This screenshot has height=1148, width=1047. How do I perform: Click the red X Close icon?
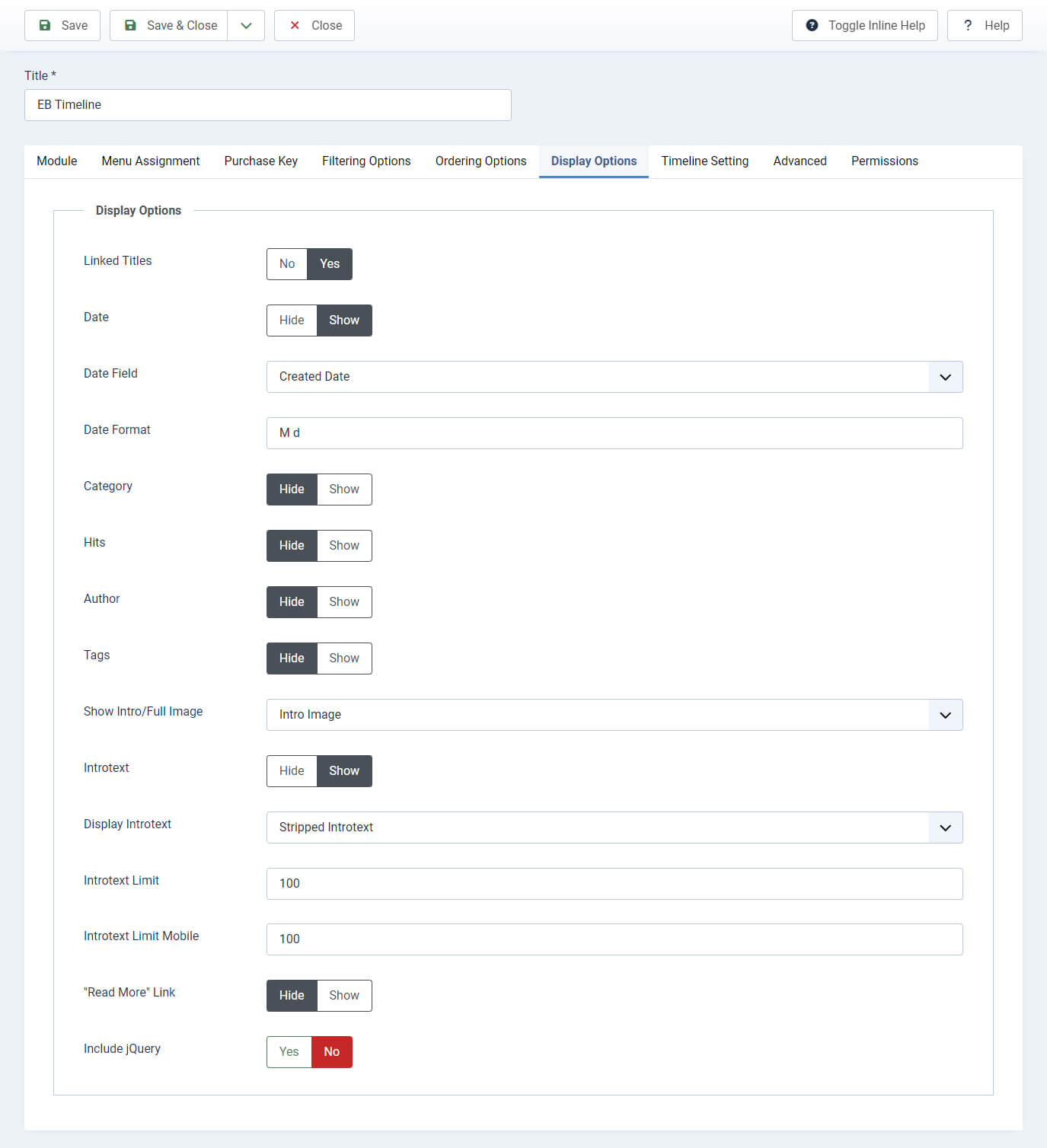coord(295,25)
